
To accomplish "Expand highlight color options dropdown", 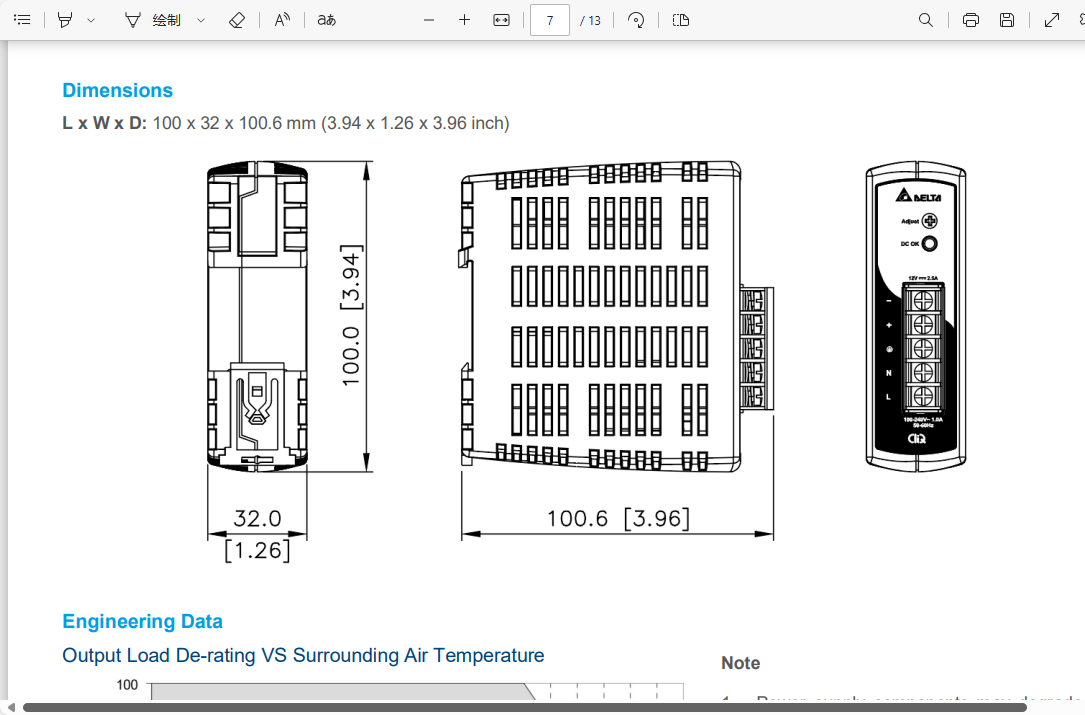I will point(91,20).
